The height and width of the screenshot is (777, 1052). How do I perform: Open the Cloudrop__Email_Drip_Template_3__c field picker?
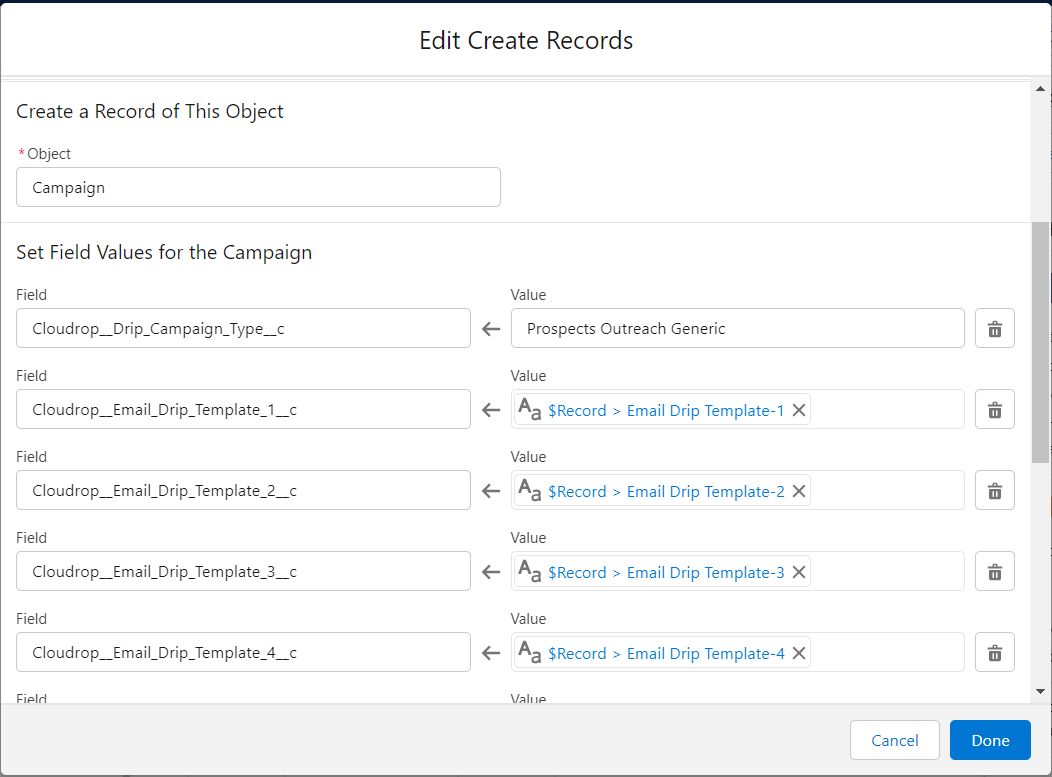click(243, 572)
